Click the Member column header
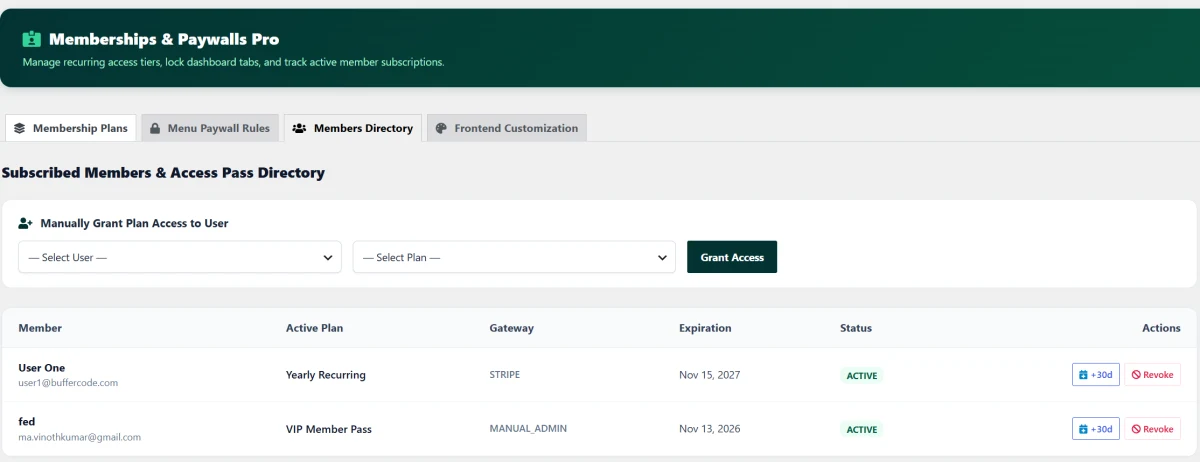Screen dimensions: 1200x462 pyautogui.click(x=40, y=328)
